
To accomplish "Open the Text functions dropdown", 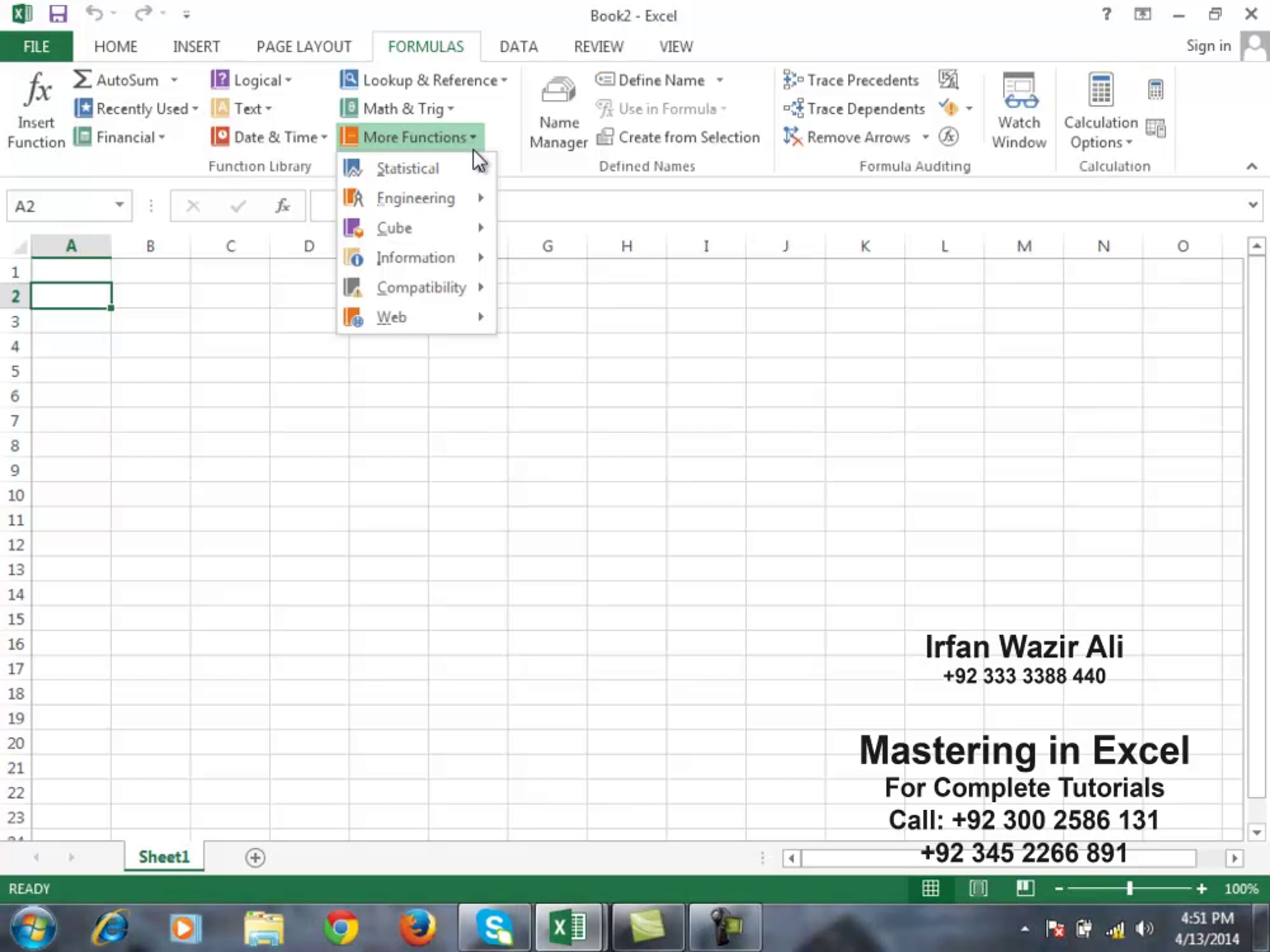I will pyautogui.click(x=241, y=108).
